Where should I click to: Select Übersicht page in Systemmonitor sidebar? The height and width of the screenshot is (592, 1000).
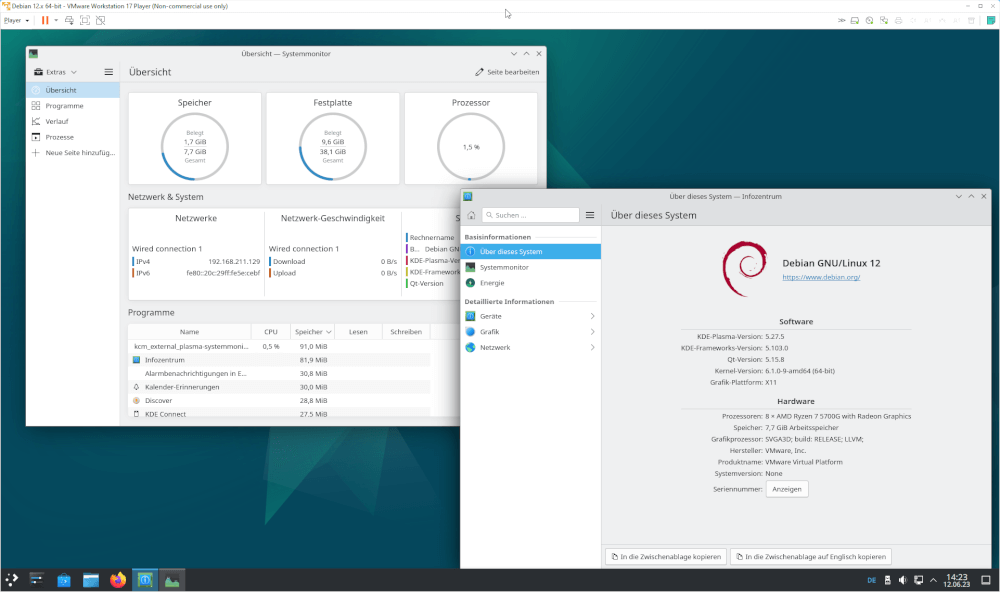73,90
